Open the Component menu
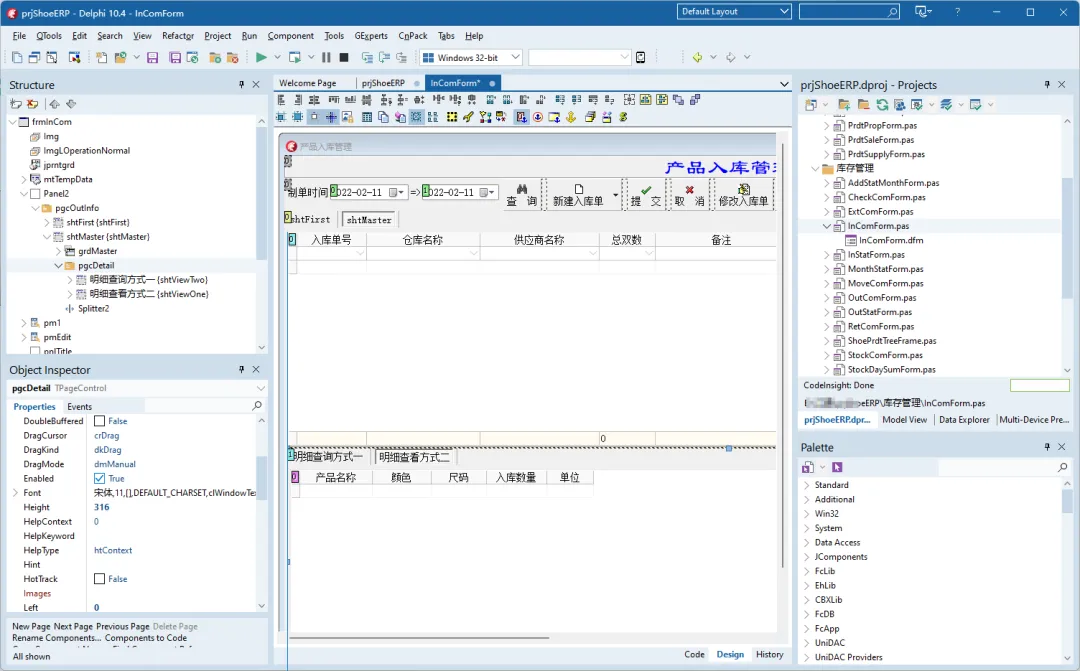This screenshot has width=1080, height=671. coord(290,36)
